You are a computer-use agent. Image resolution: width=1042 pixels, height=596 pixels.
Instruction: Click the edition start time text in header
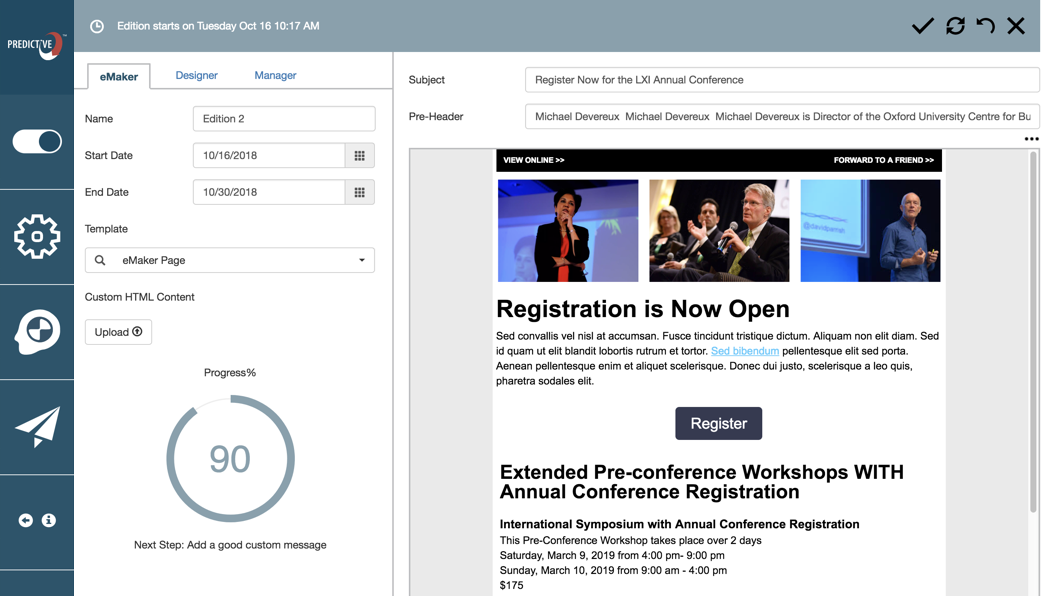tap(218, 26)
